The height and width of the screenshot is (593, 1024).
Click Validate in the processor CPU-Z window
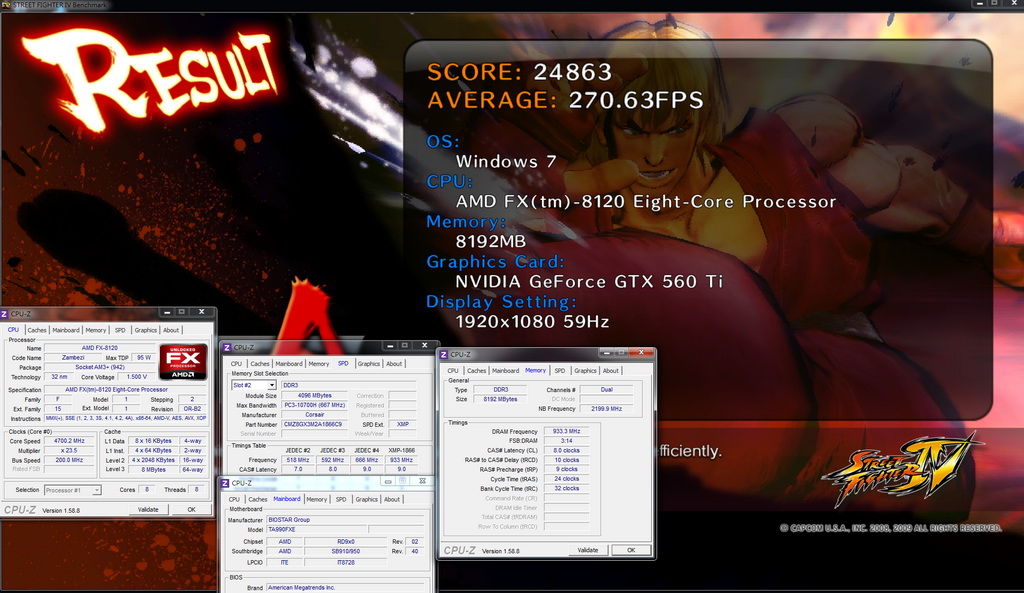[x=148, y=509]
